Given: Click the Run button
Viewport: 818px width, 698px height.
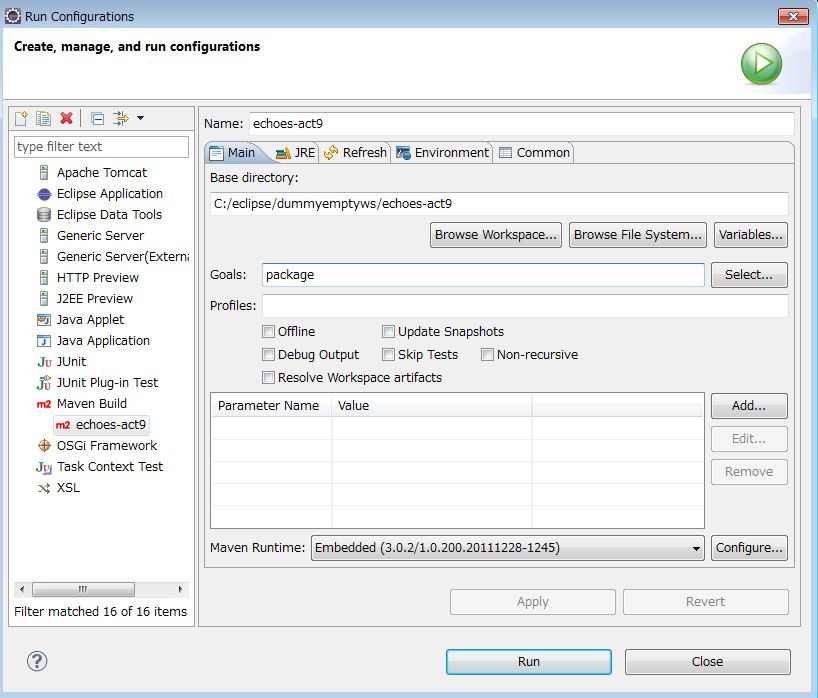Looking at the screenshot, I should [x=528, y=662].
